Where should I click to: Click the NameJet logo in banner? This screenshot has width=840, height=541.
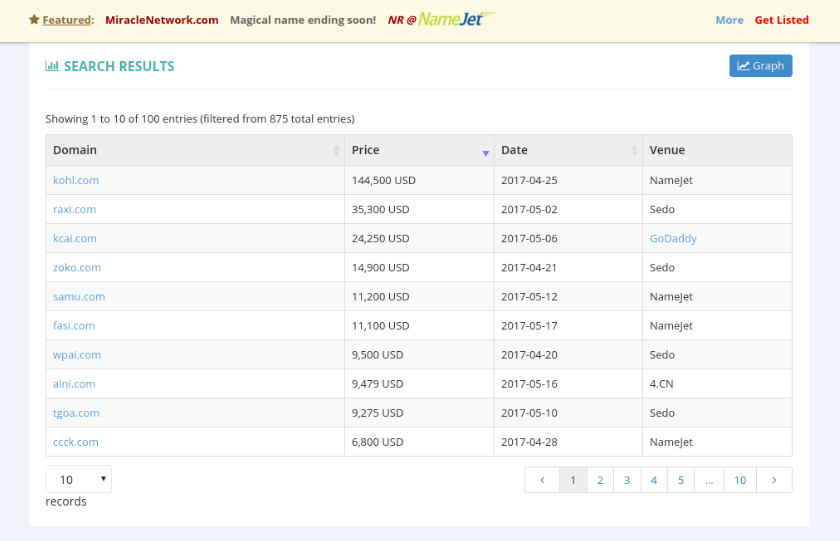pos(456,19)
